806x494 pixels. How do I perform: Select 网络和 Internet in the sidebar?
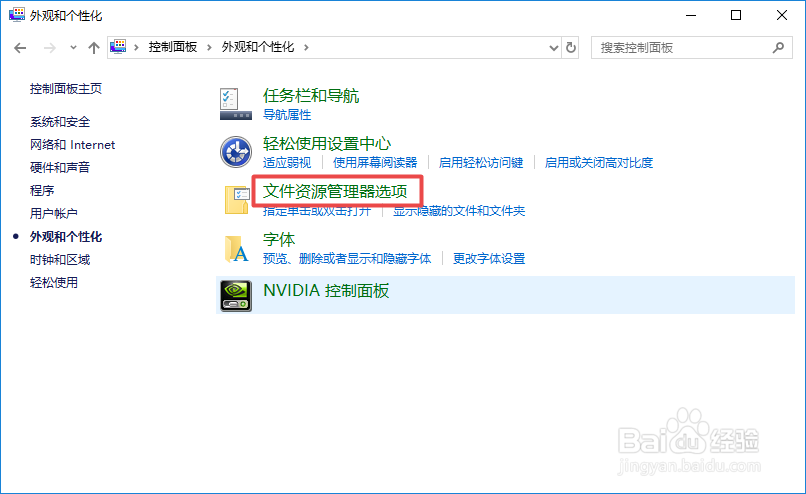tap(72, 145)
